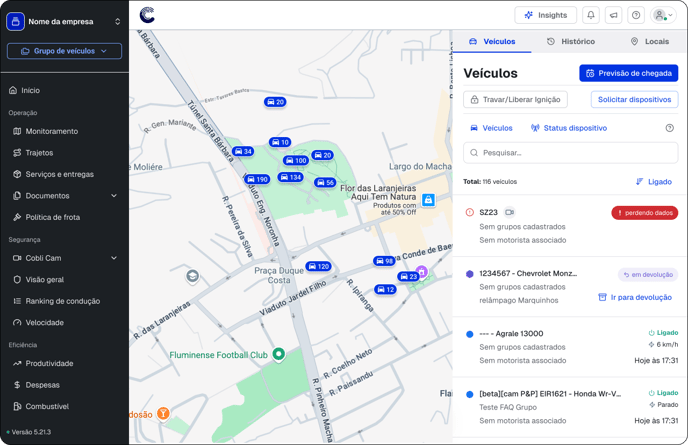Screen dimensions: 688x445
Task: Click the Versão 5.21.3 label
Action: click(31, 432)
